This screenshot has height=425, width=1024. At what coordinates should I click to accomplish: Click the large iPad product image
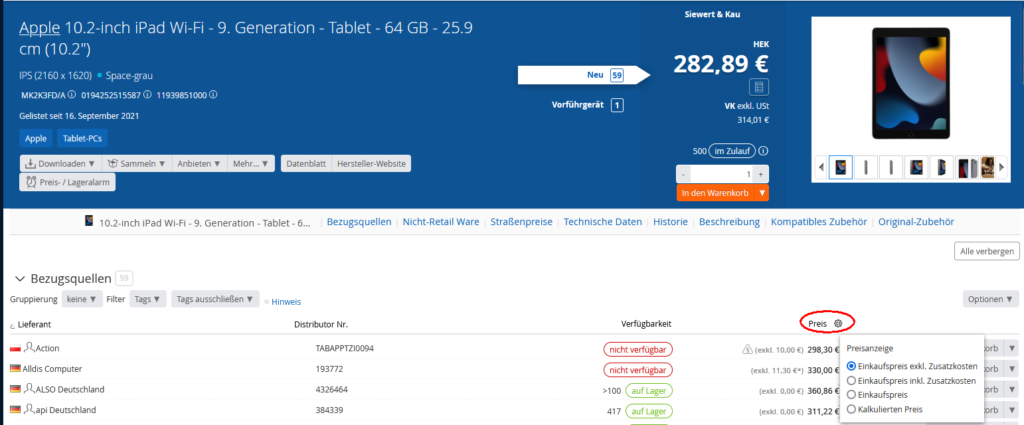point(911,83)
